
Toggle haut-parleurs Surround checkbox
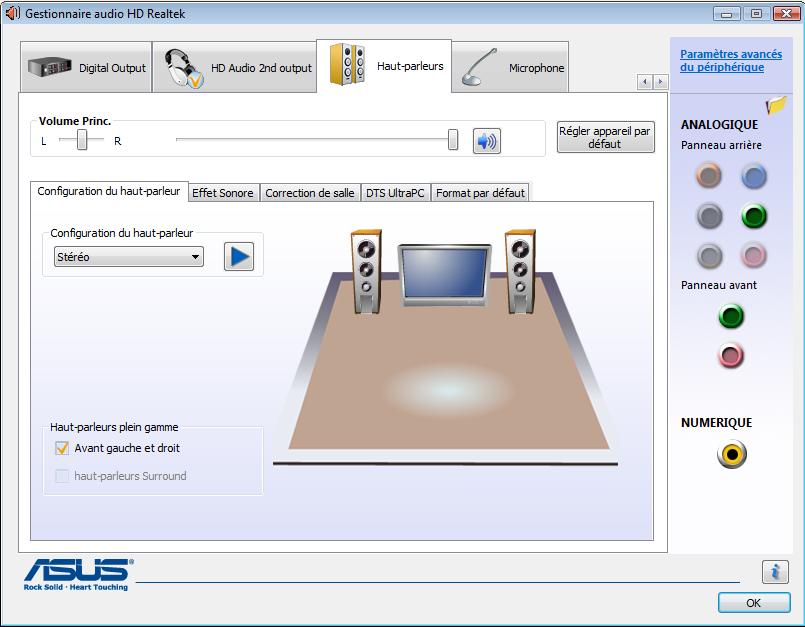[x=62, y=476]
